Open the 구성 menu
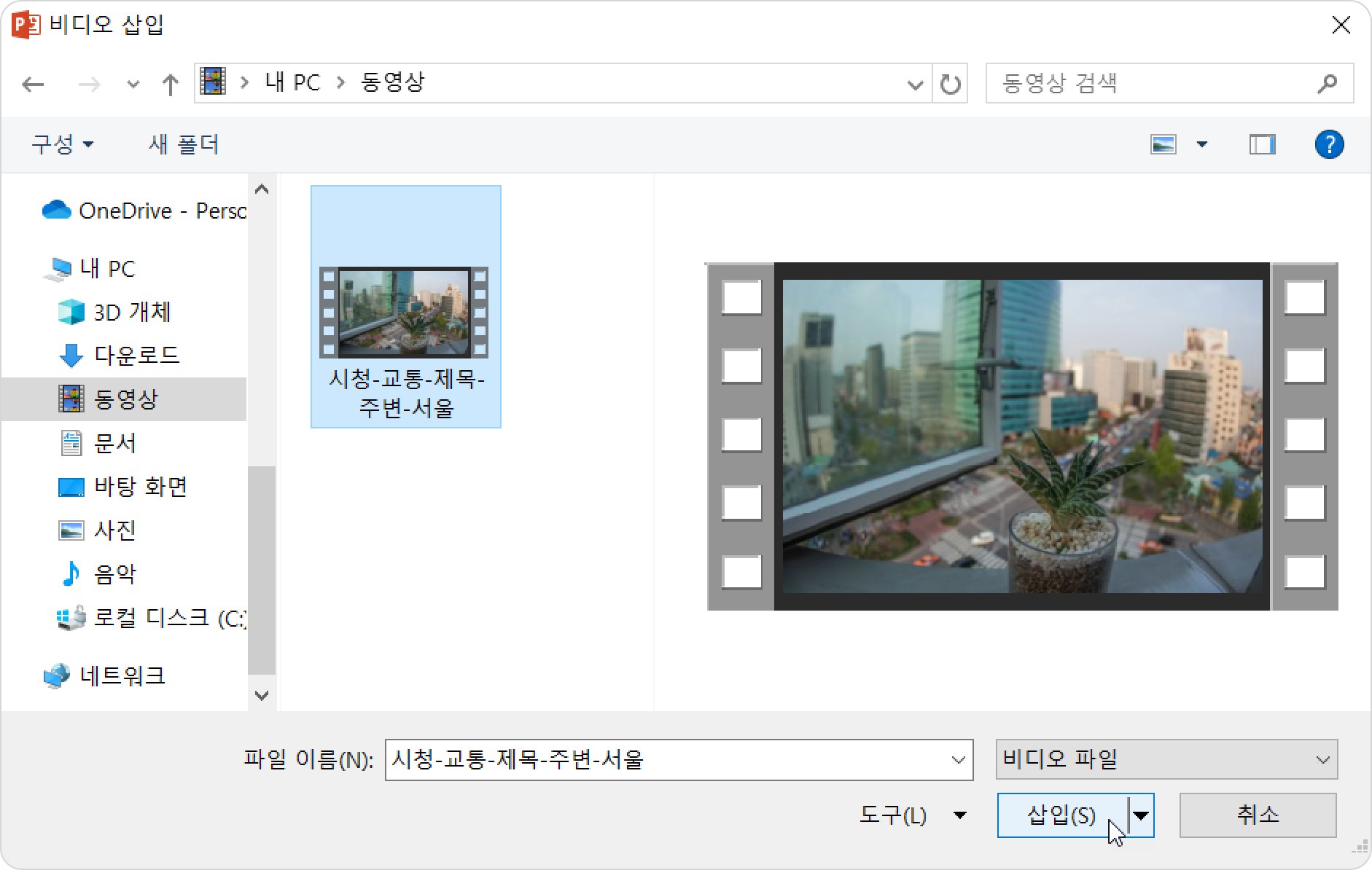1372x870 pixels. [62, 144]
